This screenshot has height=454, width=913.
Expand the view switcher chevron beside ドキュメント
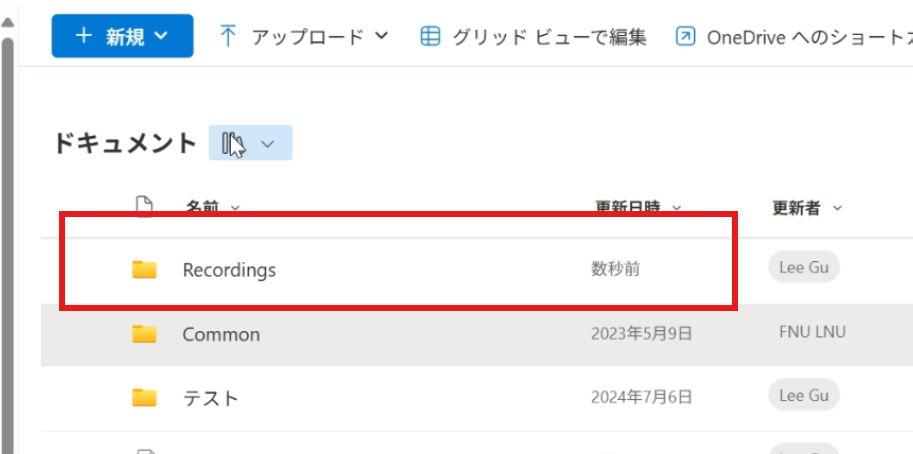267,144
